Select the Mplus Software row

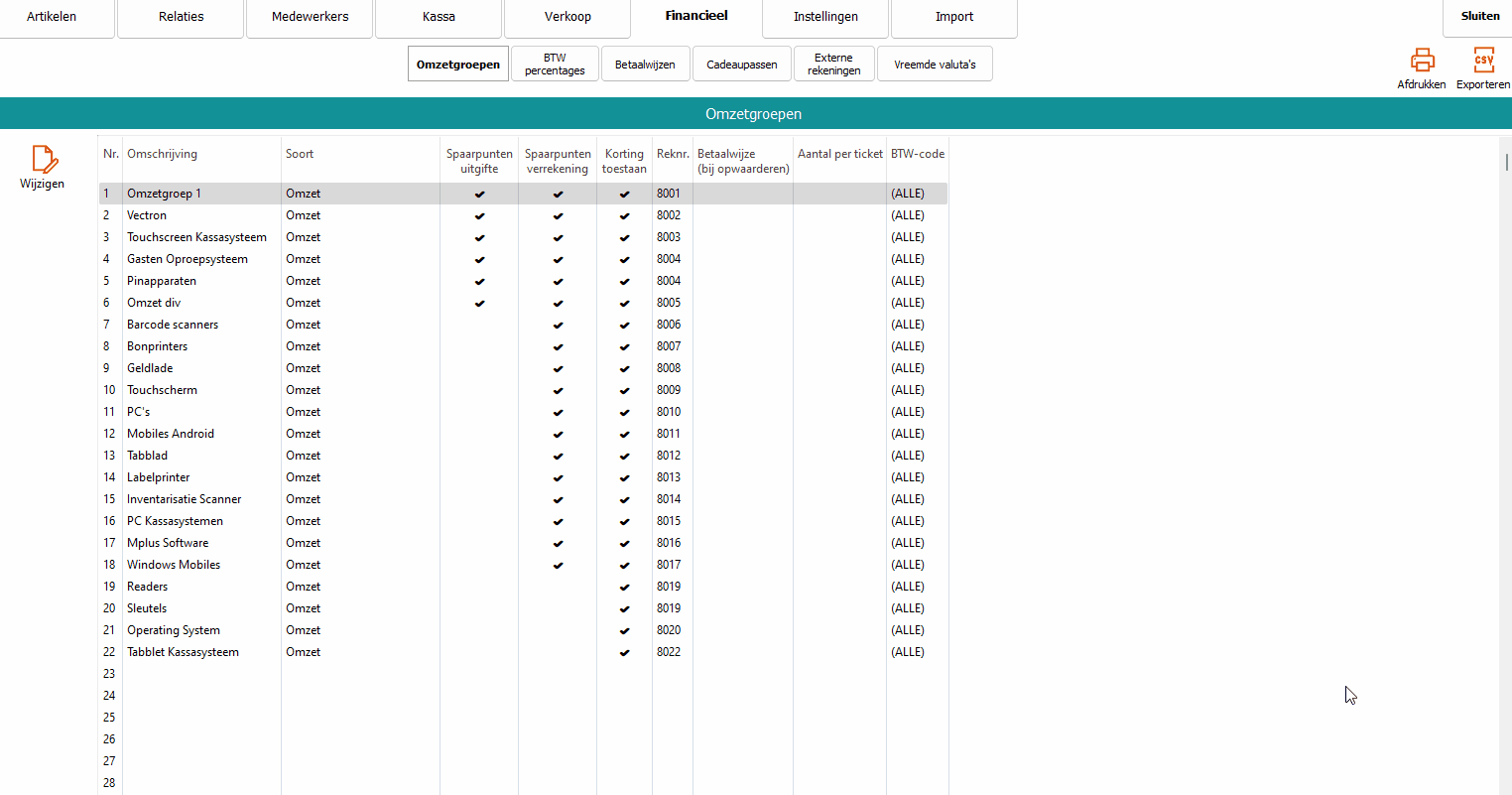coord(168,543)
